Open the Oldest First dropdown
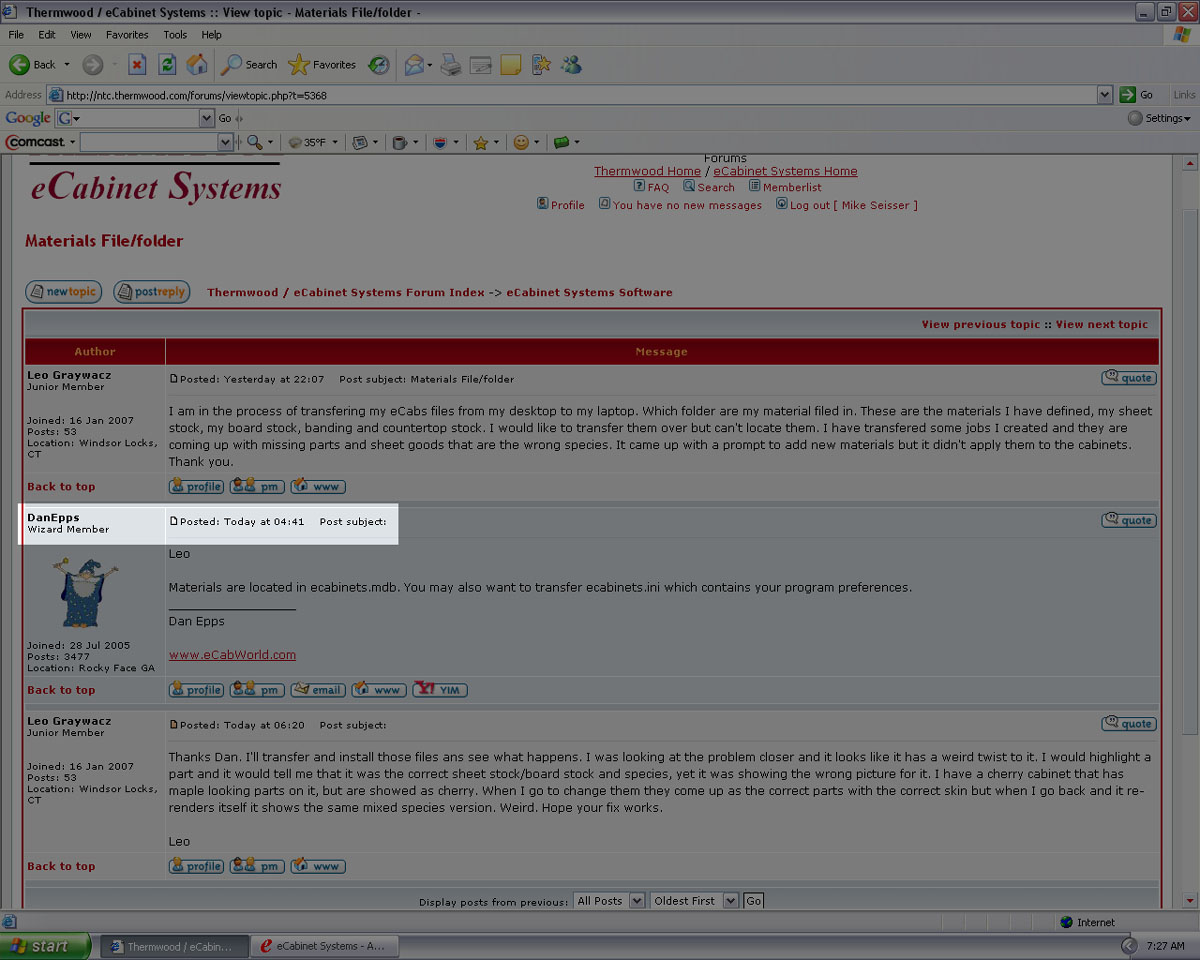The image size is (1200, 960). tap(694, 901)
